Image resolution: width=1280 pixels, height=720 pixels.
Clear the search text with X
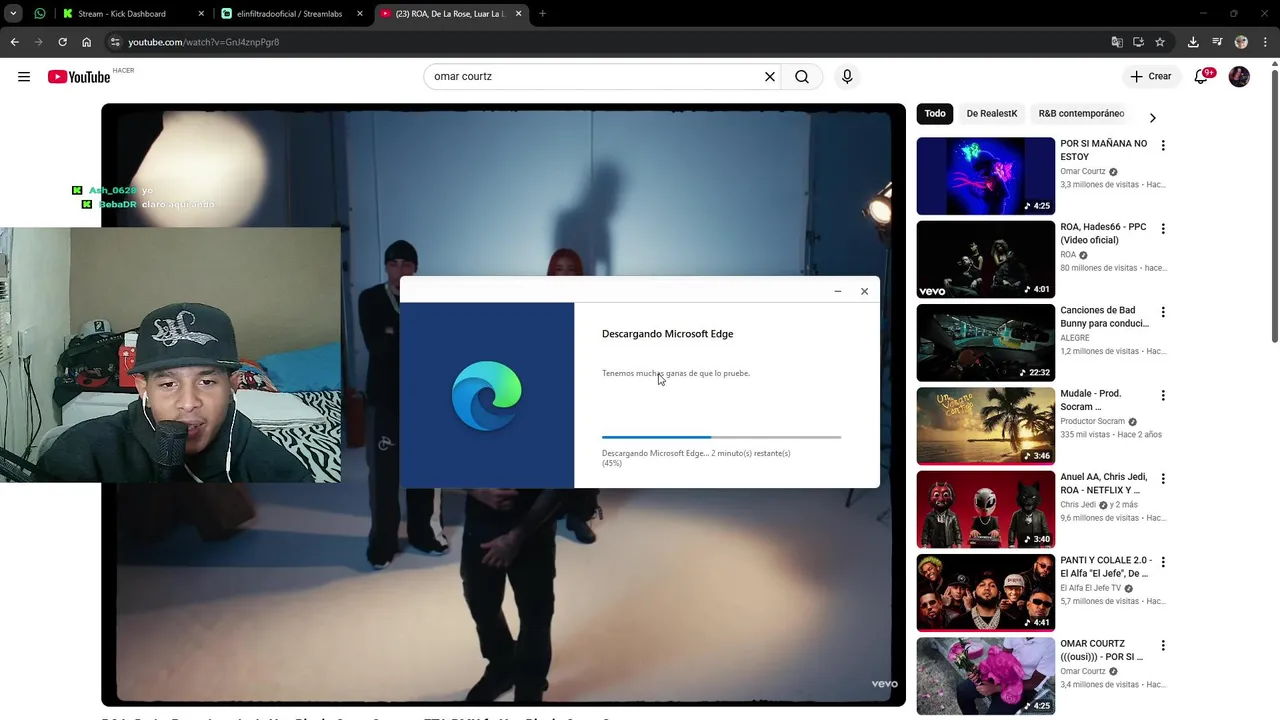[x=770, y=77]
